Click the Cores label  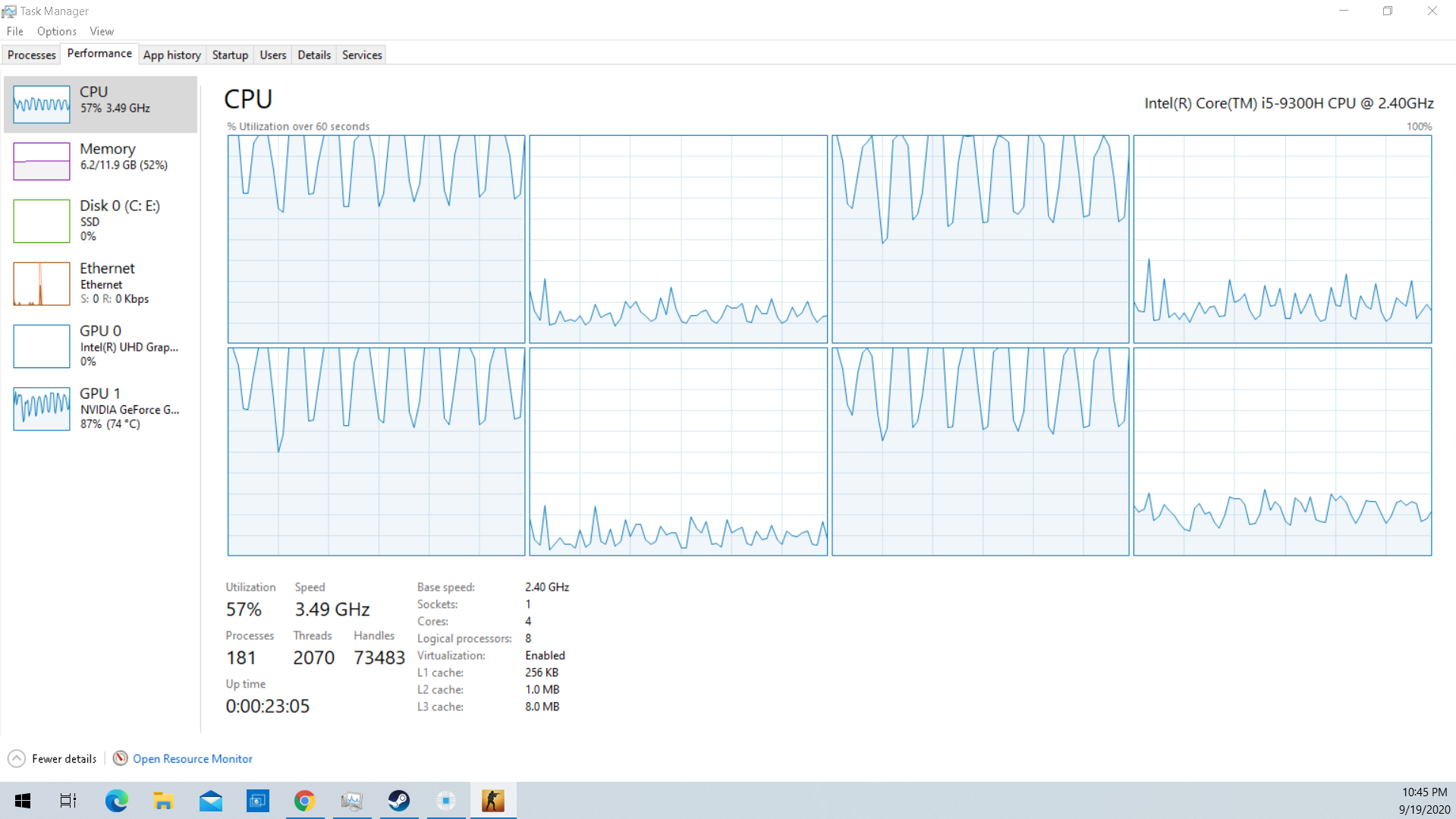click(x=432, y=622)
